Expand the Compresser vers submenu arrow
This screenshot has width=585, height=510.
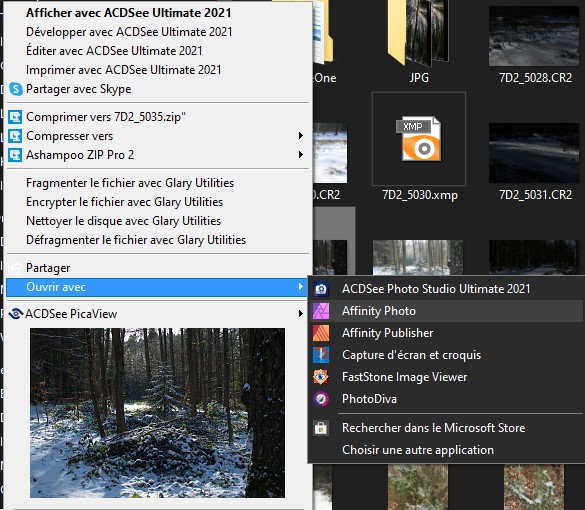(301, 135)
